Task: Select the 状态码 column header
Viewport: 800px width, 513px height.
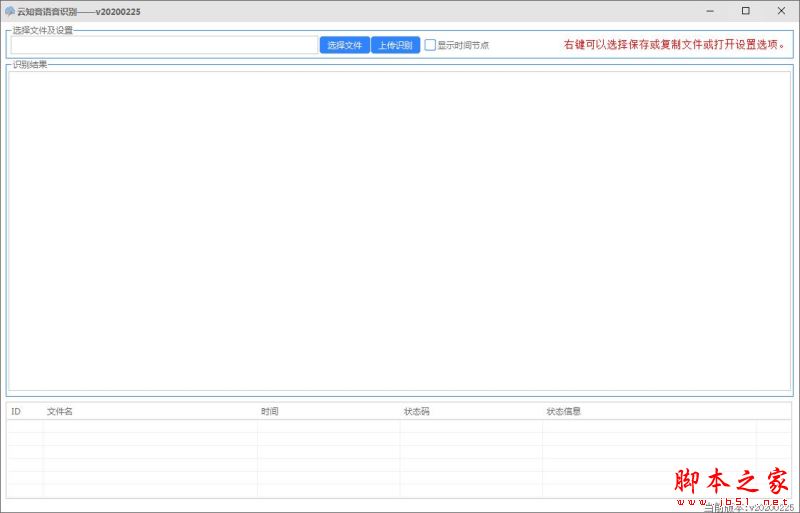Action: (416, 411)
